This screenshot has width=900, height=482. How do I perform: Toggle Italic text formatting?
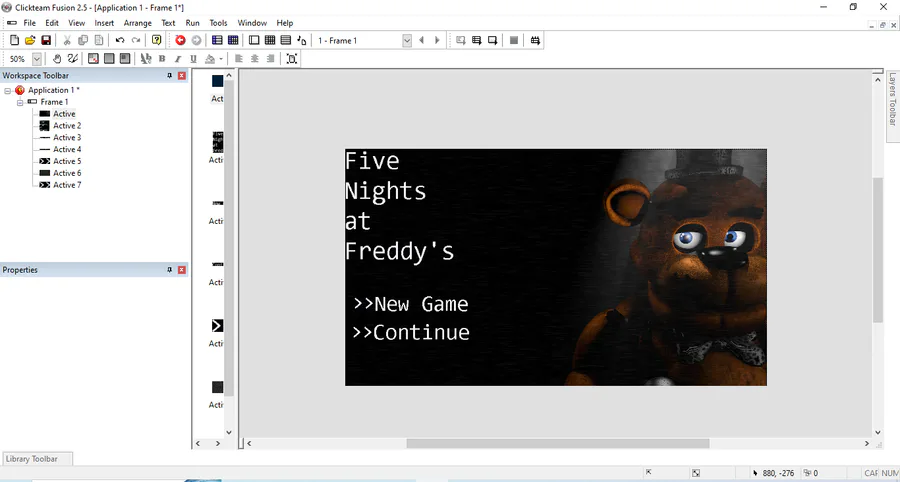click(x=178, y=59)
